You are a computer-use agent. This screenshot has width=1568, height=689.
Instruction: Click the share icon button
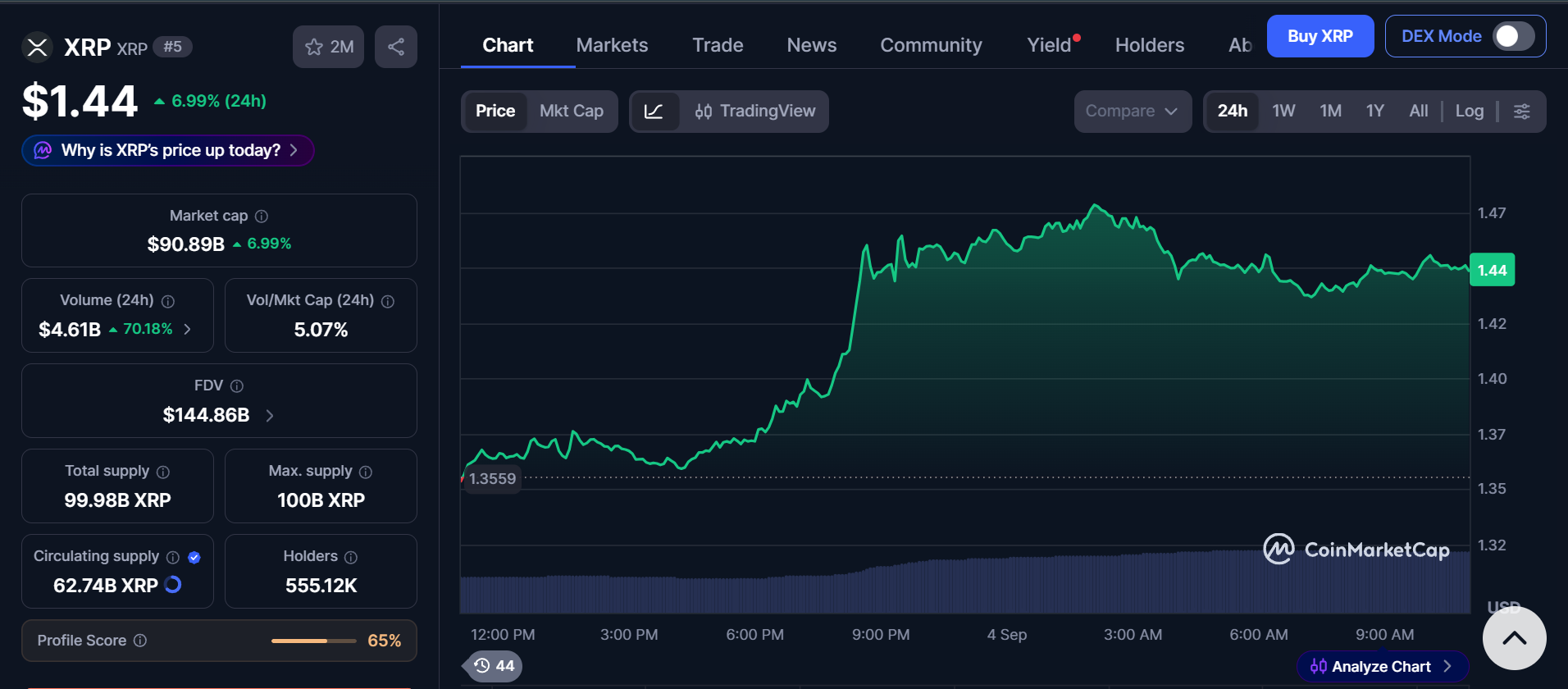[396, 47]
